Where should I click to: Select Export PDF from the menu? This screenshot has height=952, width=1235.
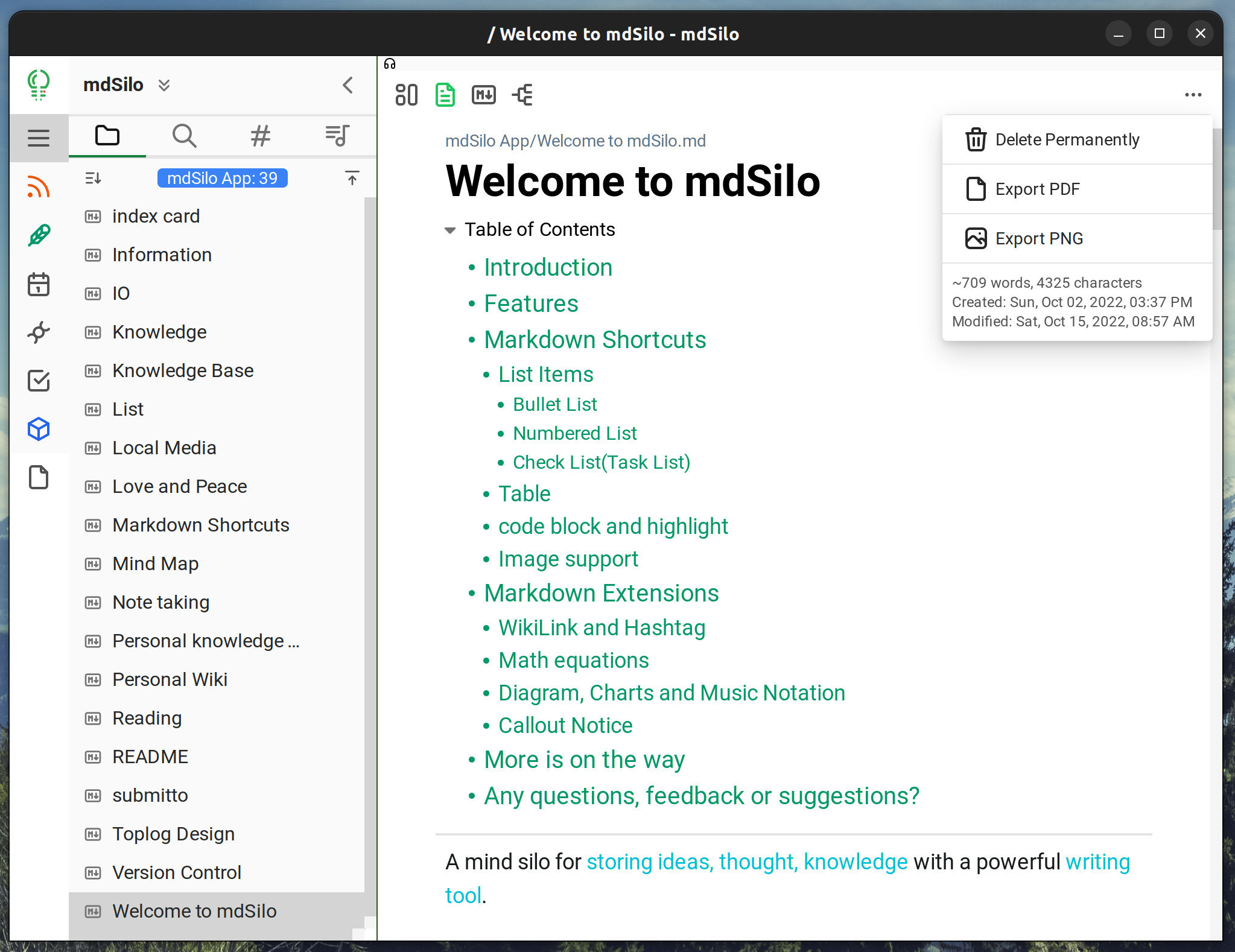pyautogui.click(x=1037, y=189)
